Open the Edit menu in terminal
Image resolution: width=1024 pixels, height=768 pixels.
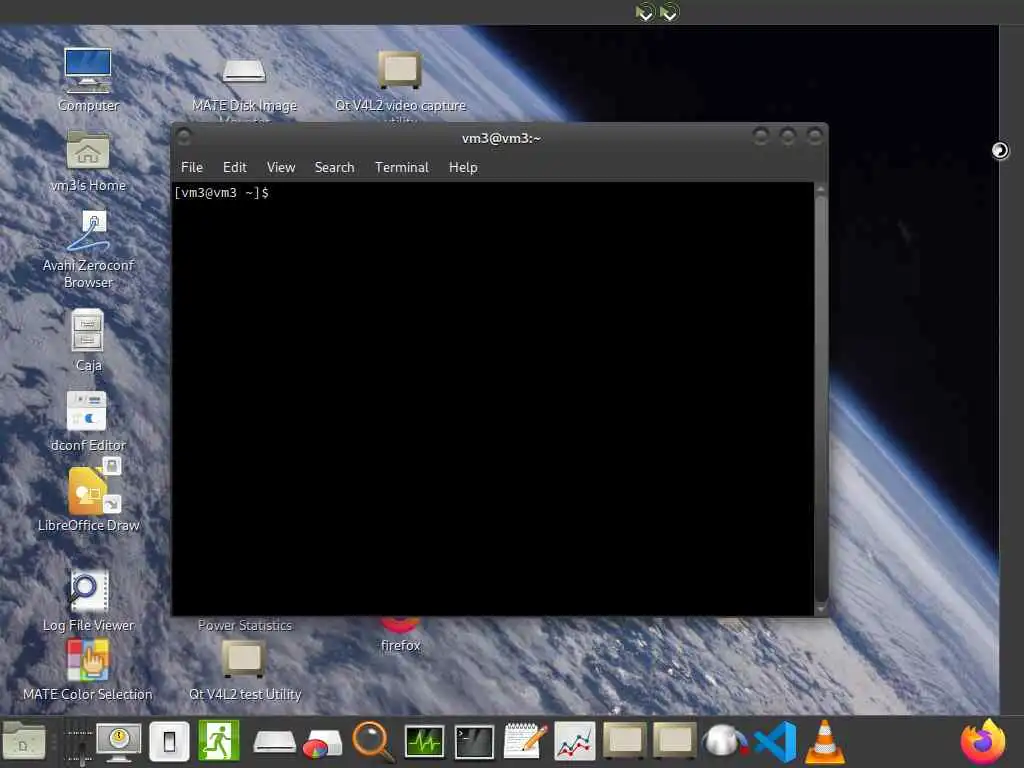(234, 167)
